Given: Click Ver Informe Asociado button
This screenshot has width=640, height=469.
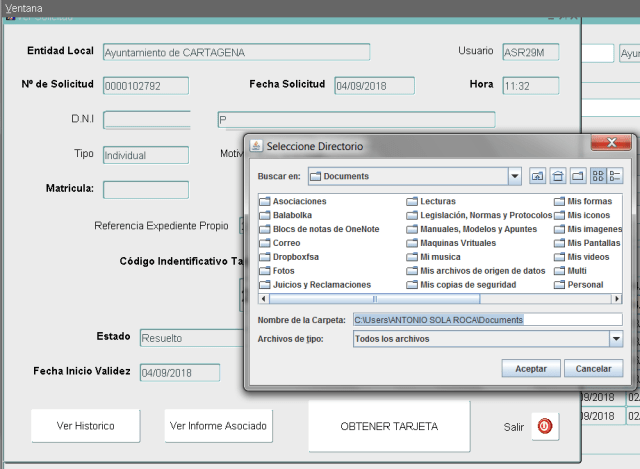Looking at the screenshot, I should (x=218, y=426).
